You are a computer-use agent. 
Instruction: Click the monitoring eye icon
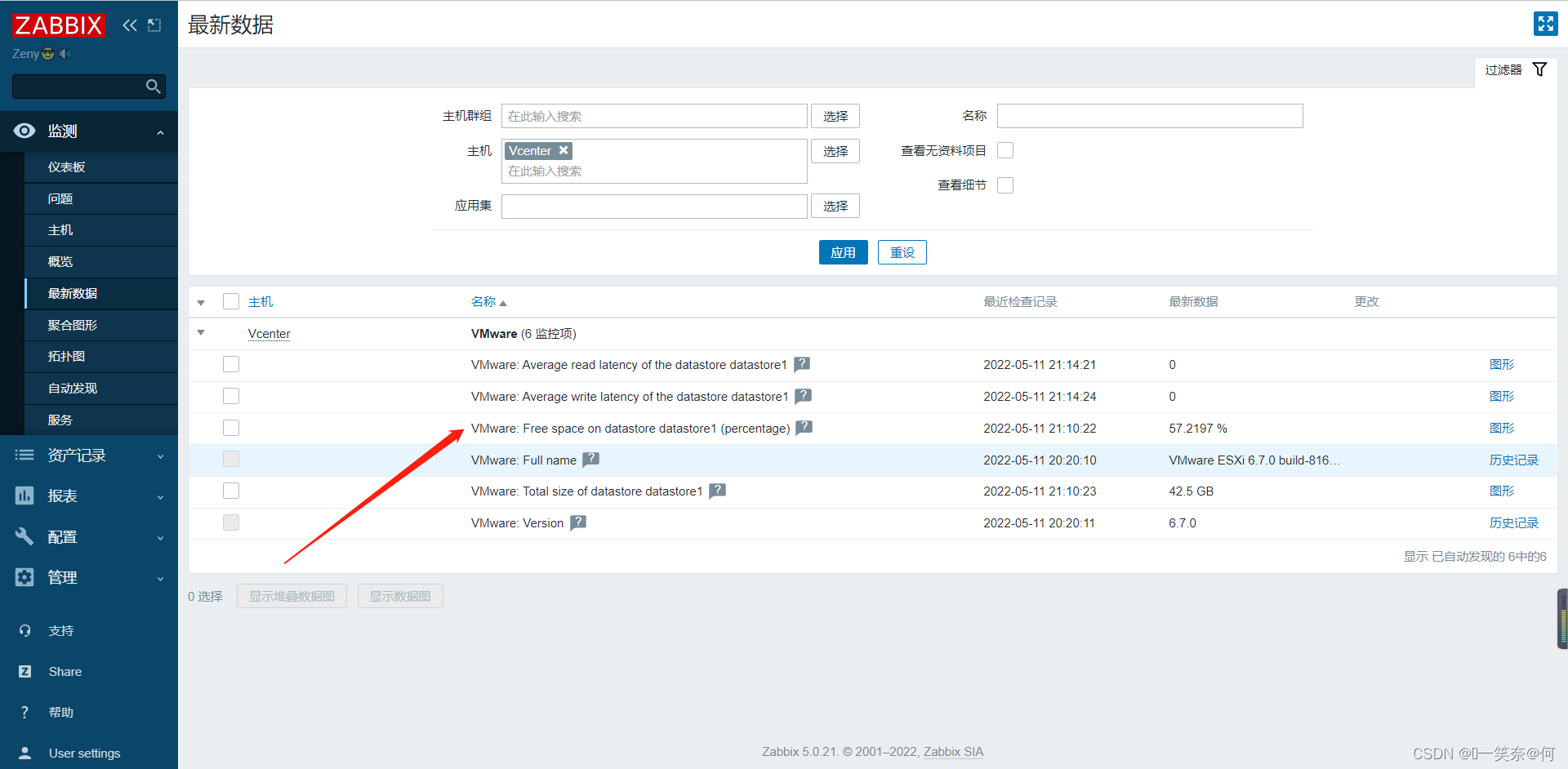(24, 131)
